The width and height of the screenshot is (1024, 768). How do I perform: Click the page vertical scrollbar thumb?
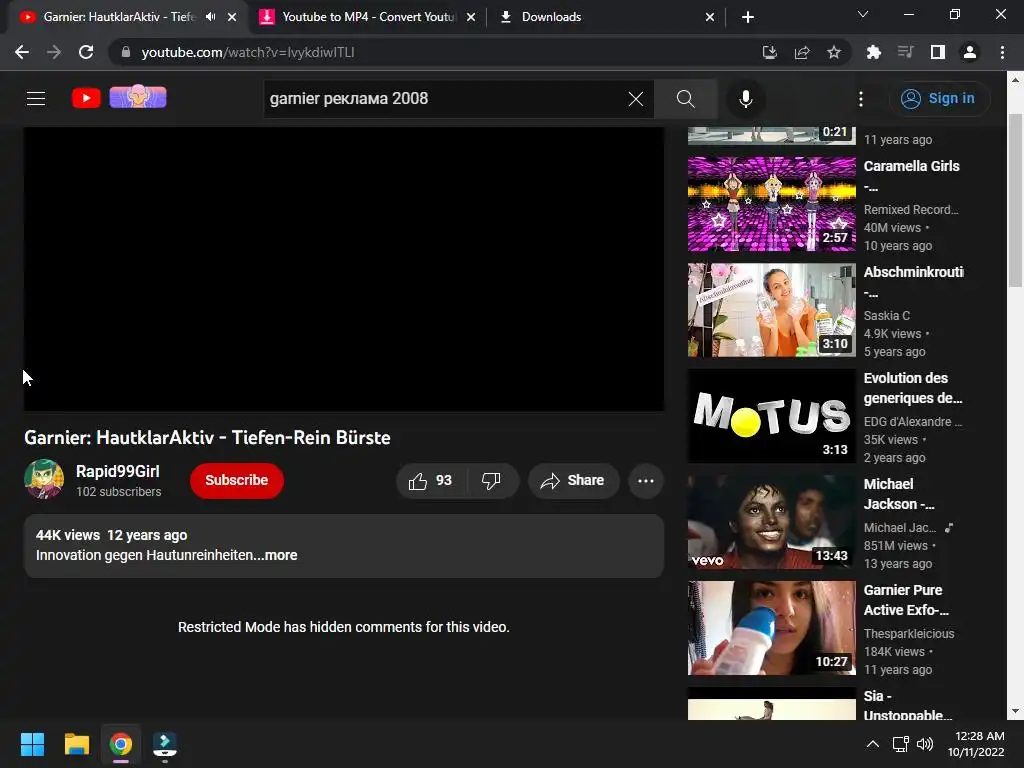point(1015,200)
